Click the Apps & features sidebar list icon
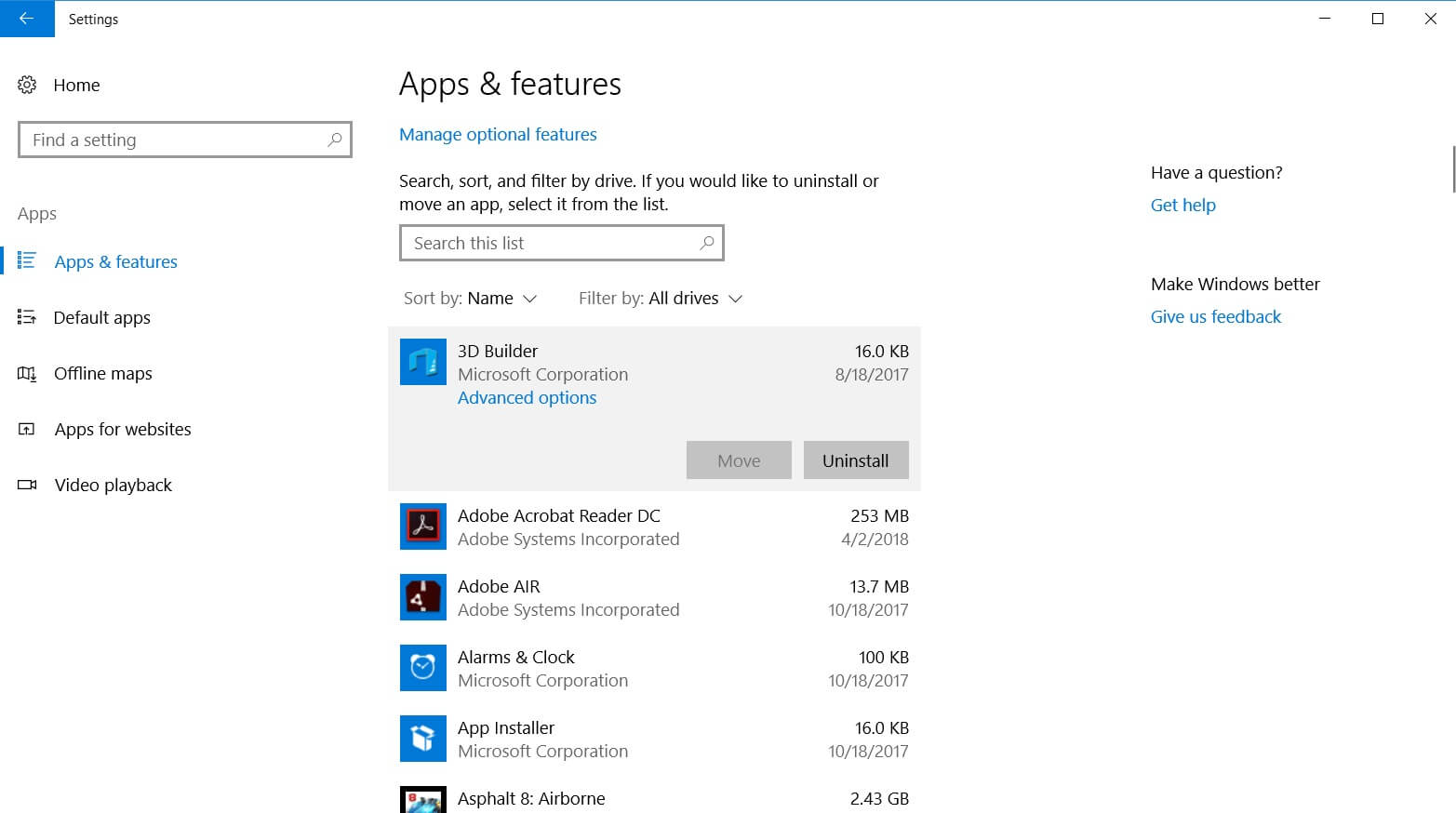1456x813 pixels. pos(27,260)
